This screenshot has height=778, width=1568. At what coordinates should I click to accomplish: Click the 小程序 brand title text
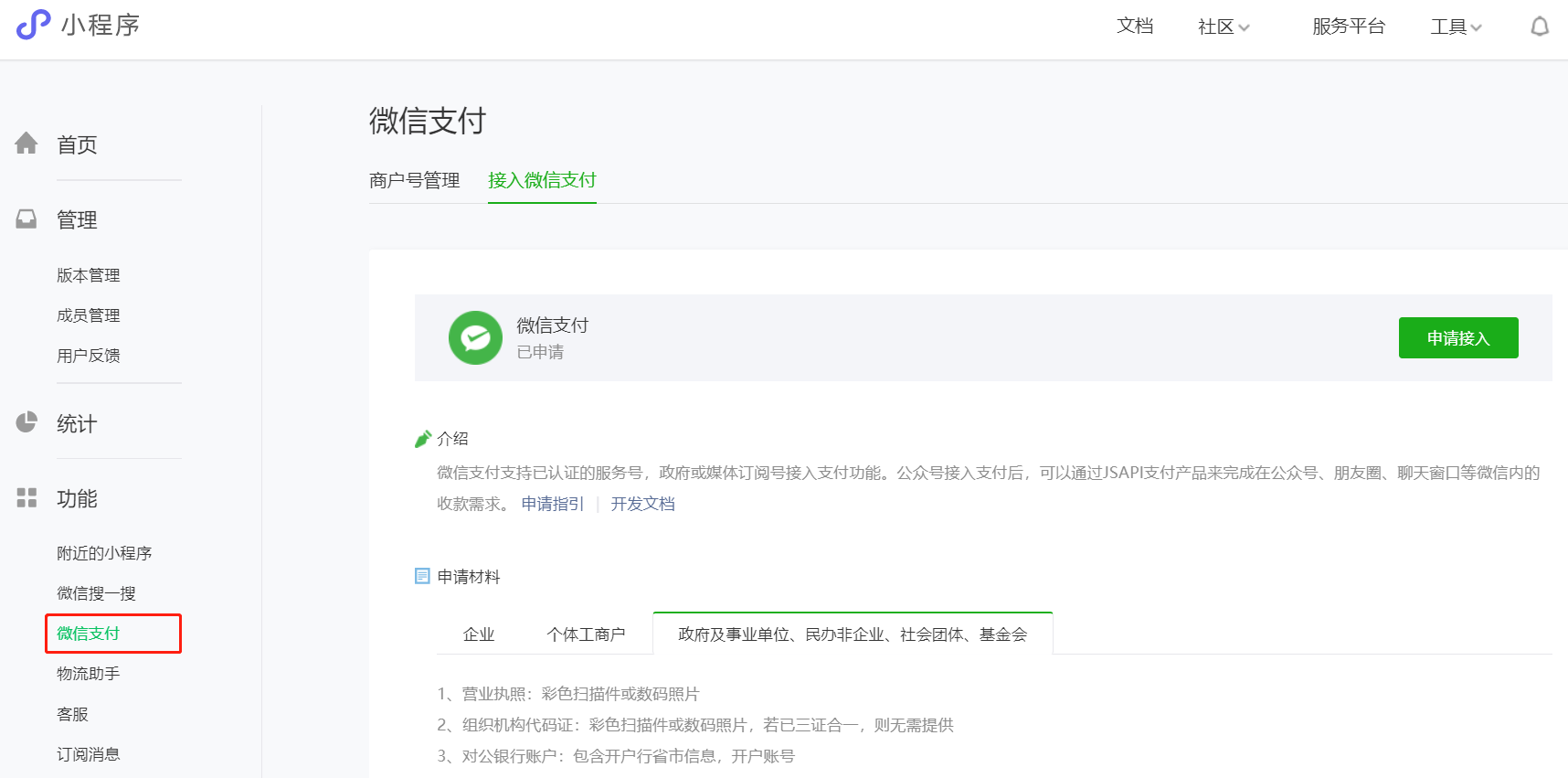pyautogui.click(x=101, y=25)
